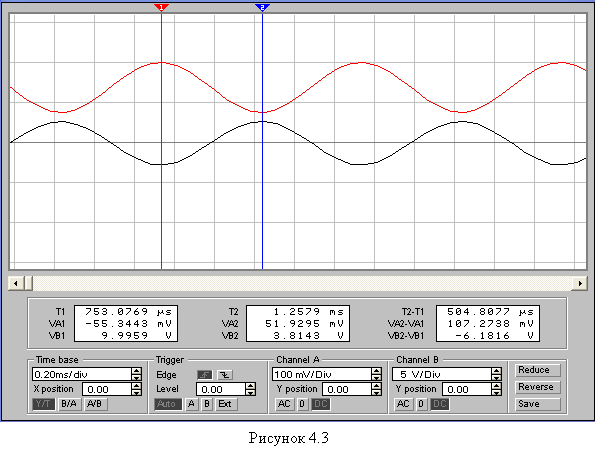Select blue cursor 2 marker
This screenshot has width=596, height=451.
(x=262, y=8)
